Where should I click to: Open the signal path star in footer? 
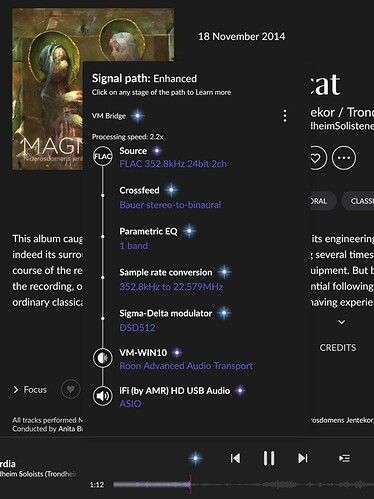195,458
